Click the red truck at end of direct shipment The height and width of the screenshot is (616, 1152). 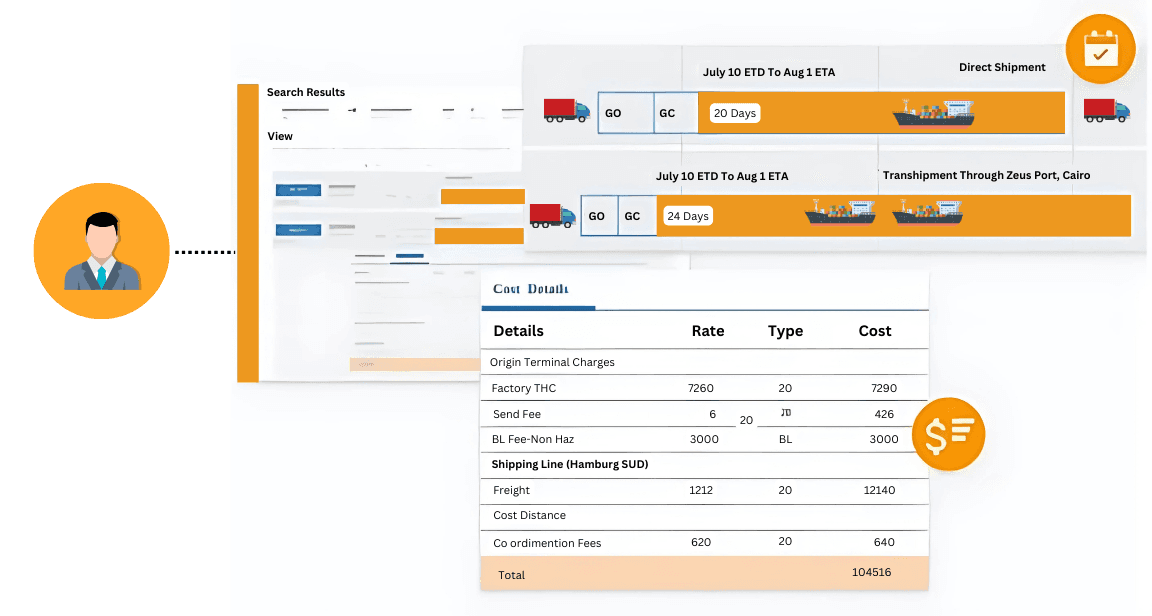[1106, 111]
